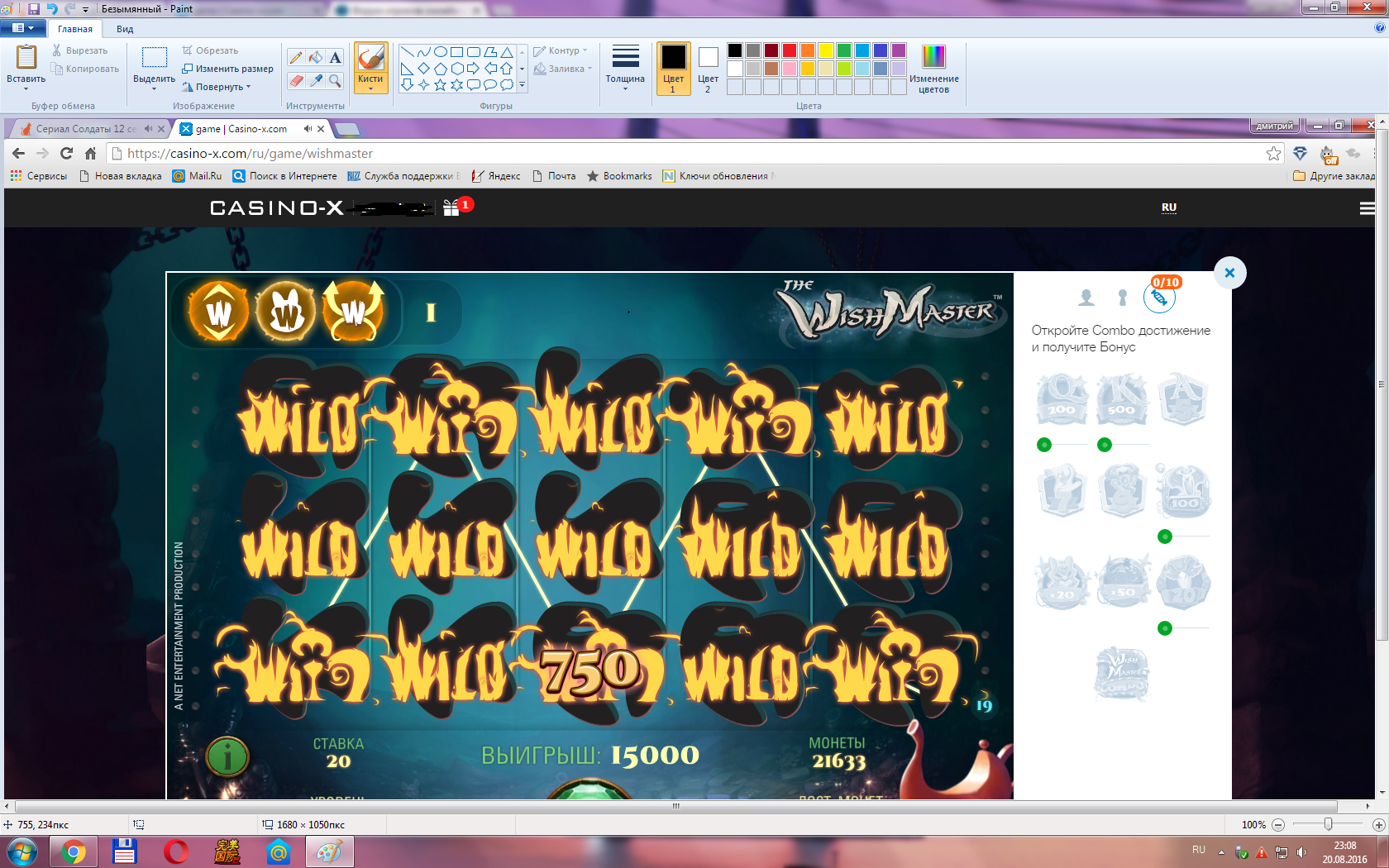Open Paint Help via the question mark icon

(1379, 28)
